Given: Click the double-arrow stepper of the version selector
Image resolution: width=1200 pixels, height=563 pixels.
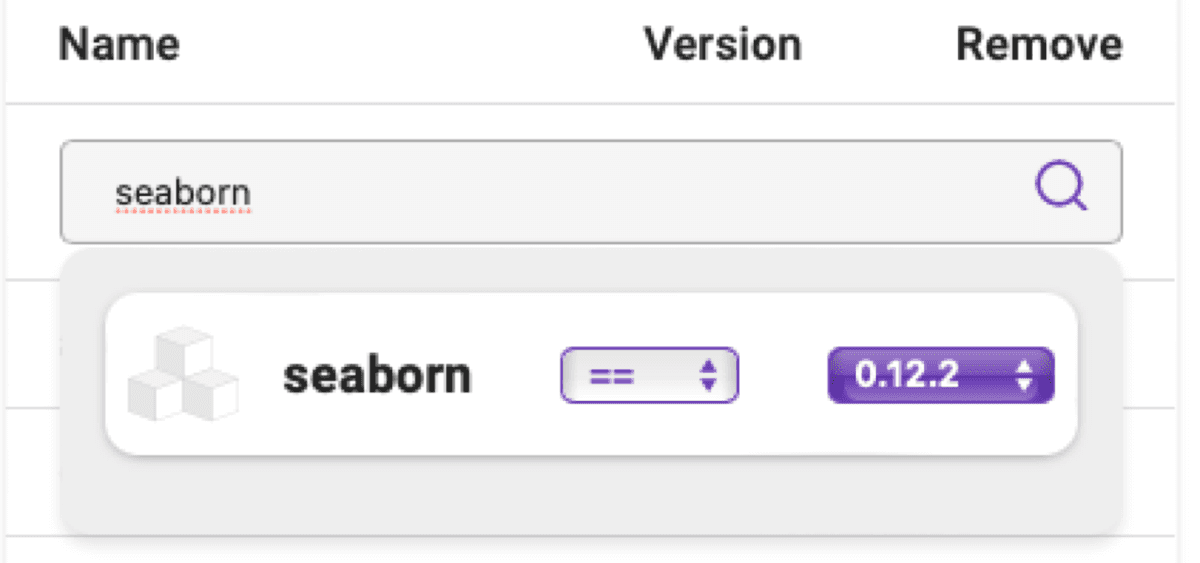Looking at the screenshot, I should coord(1024,375).
